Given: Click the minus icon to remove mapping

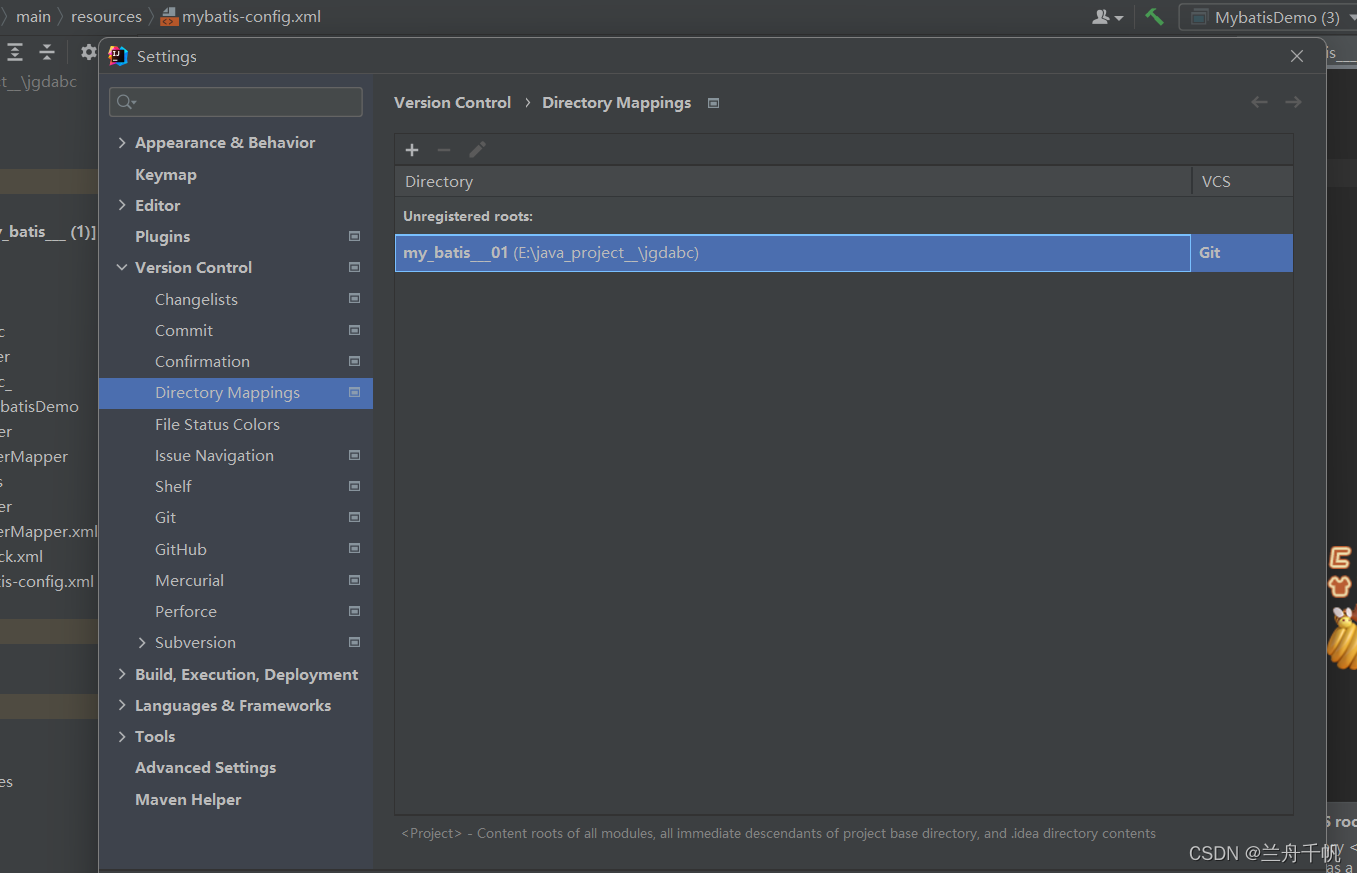Looking at the screenshot, I should (444, 150).
